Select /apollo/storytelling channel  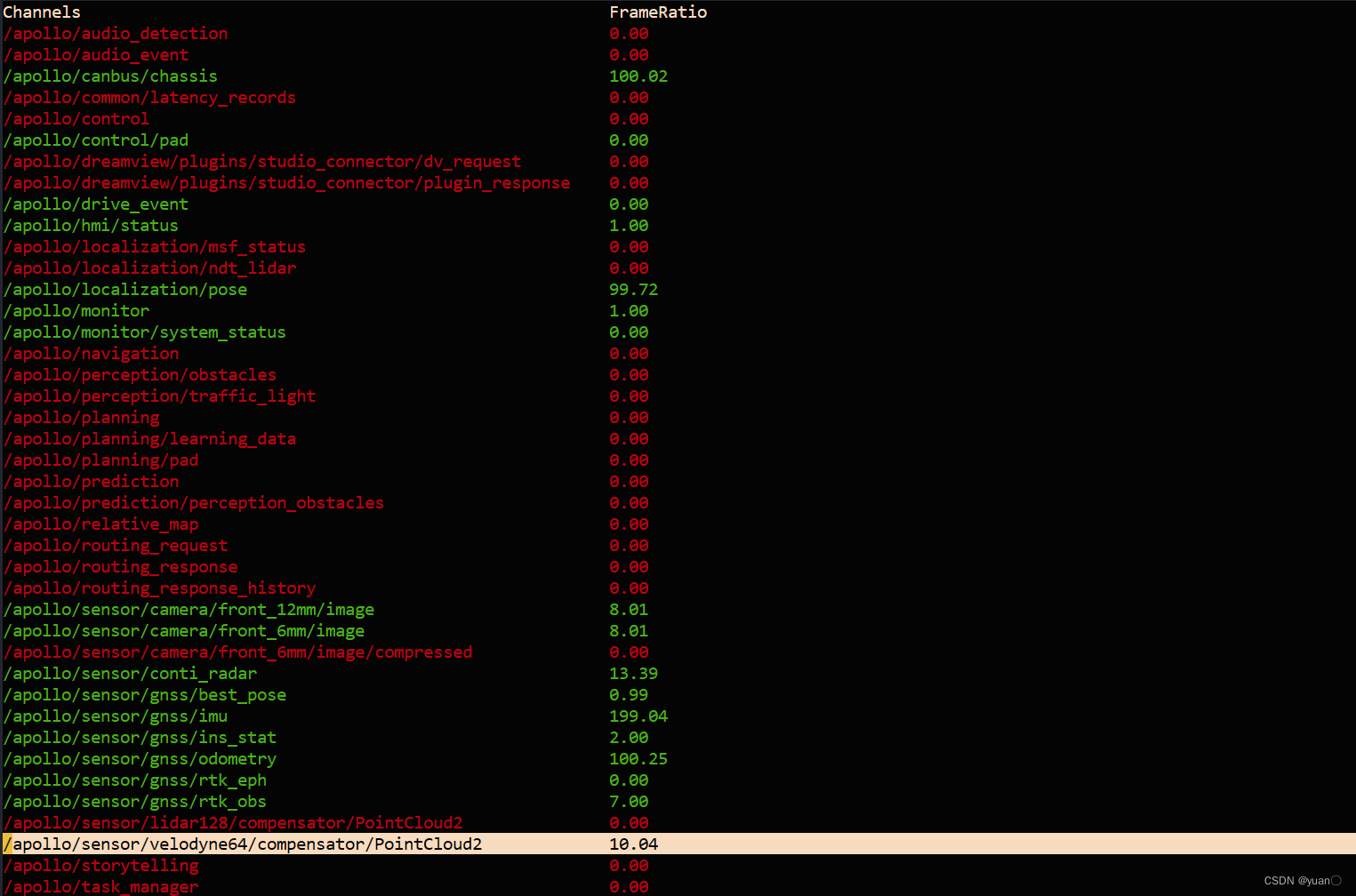pos(100,866)
